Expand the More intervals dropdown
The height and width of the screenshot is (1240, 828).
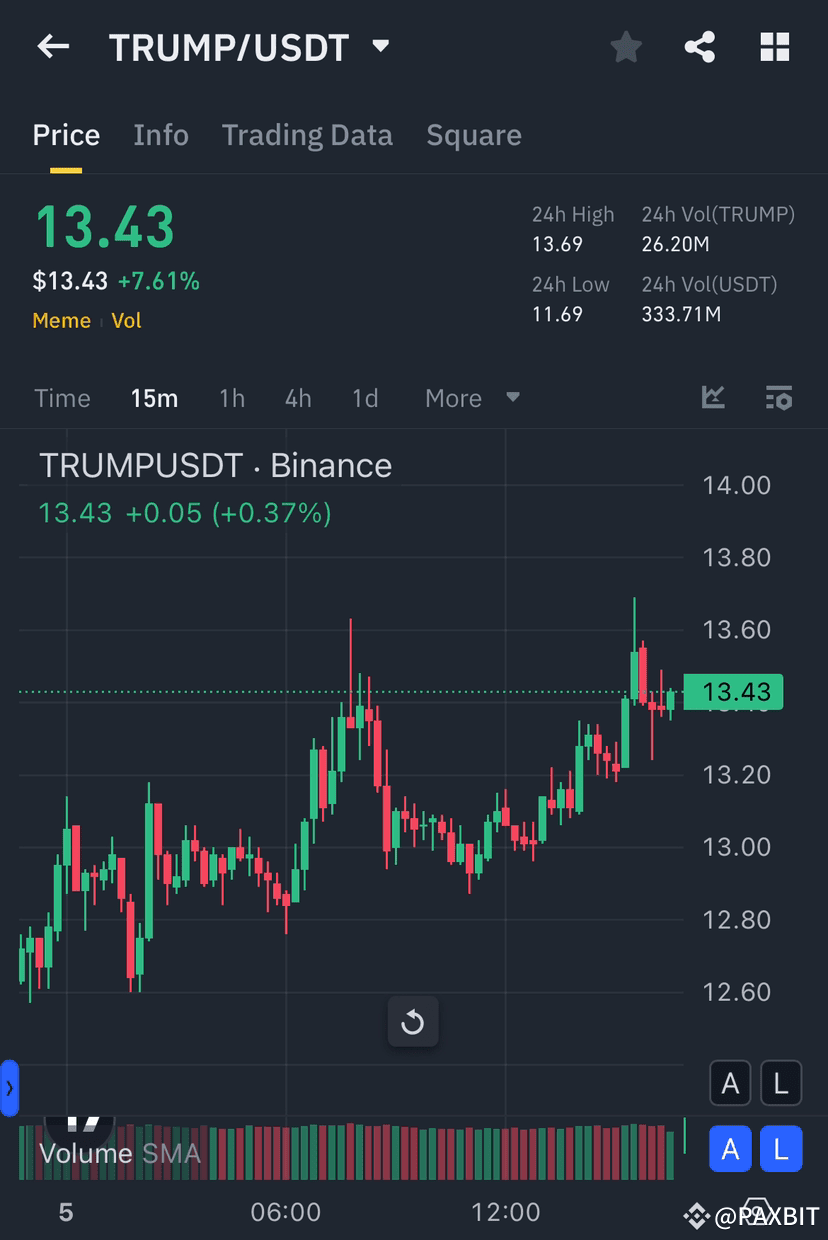coord(472,398)
